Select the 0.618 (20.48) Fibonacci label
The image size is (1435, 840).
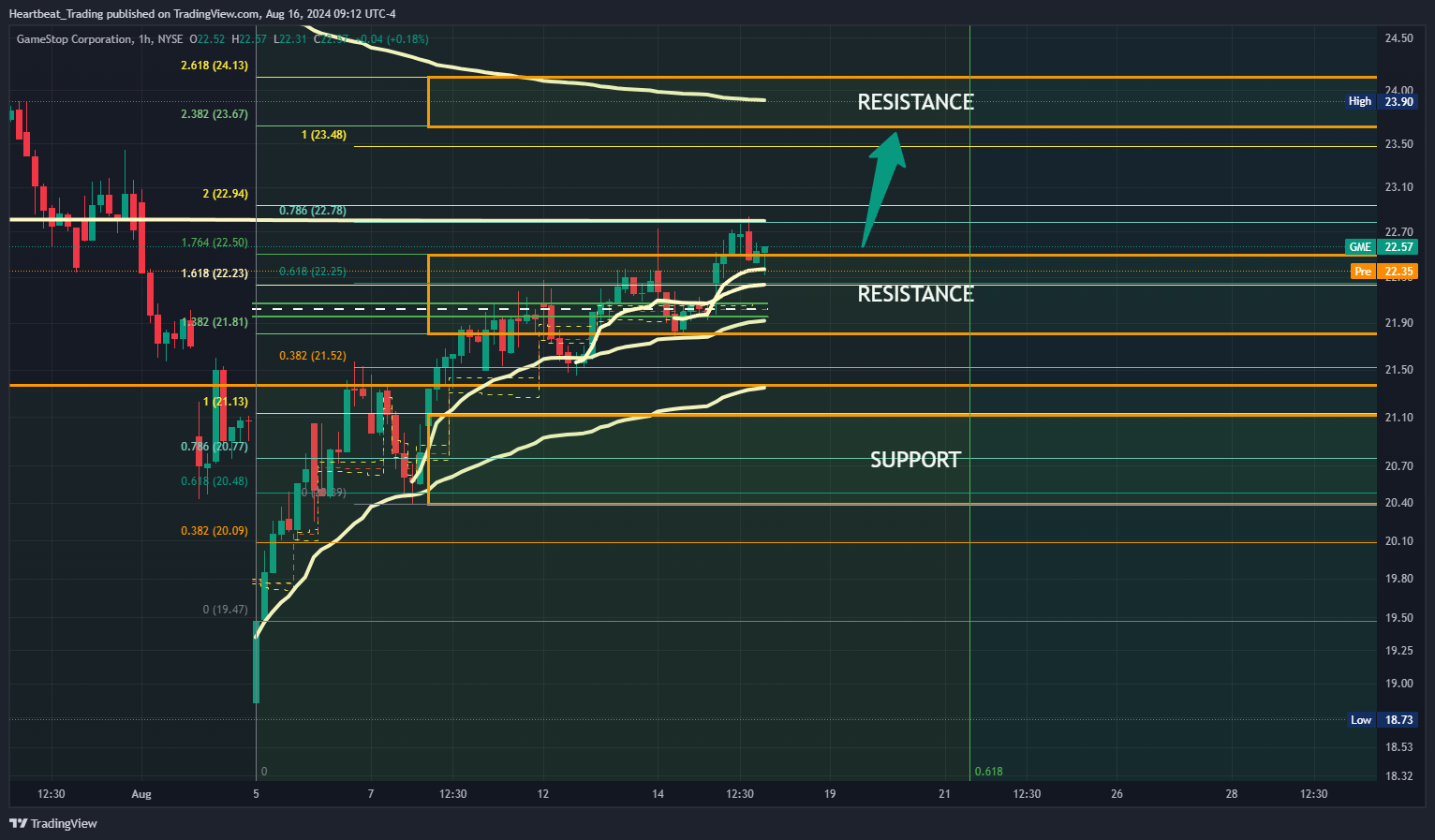215,481
